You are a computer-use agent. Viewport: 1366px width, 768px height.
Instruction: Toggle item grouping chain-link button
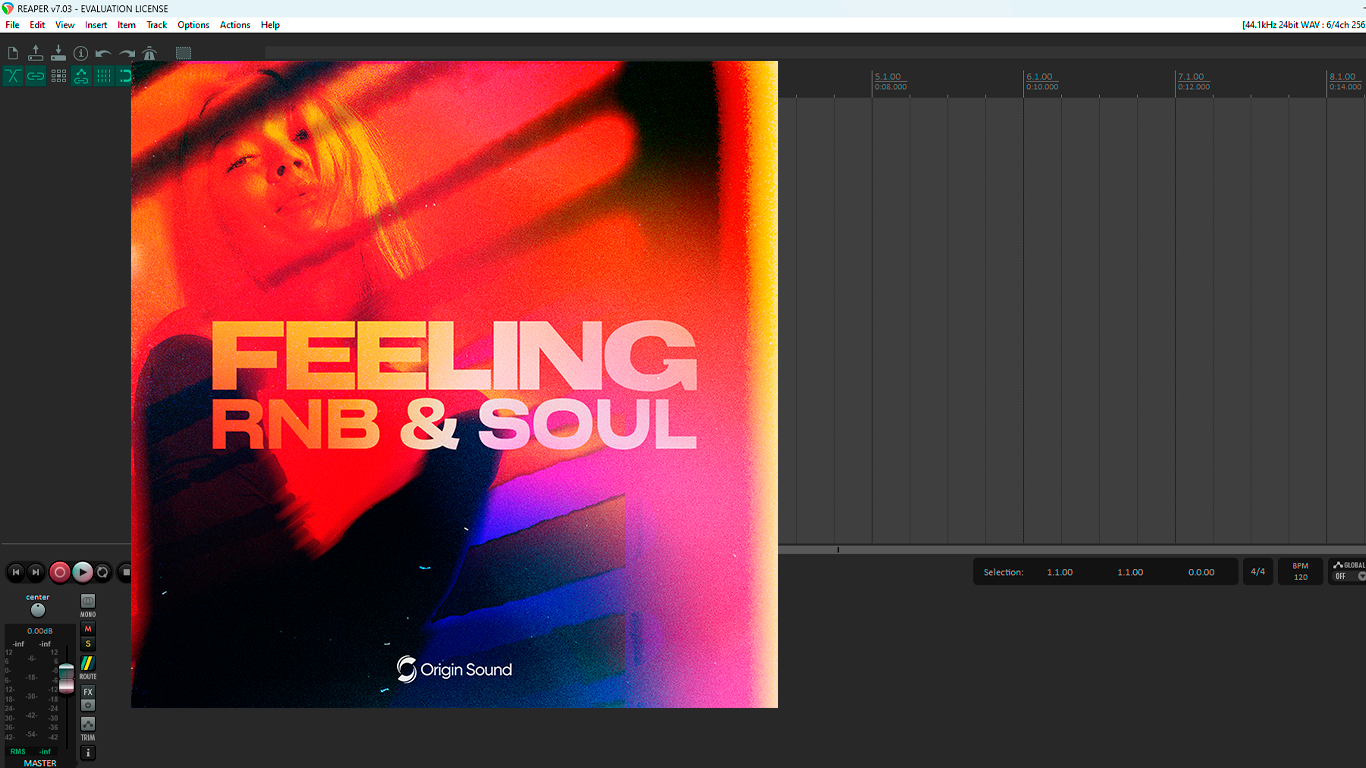point(36,76)
